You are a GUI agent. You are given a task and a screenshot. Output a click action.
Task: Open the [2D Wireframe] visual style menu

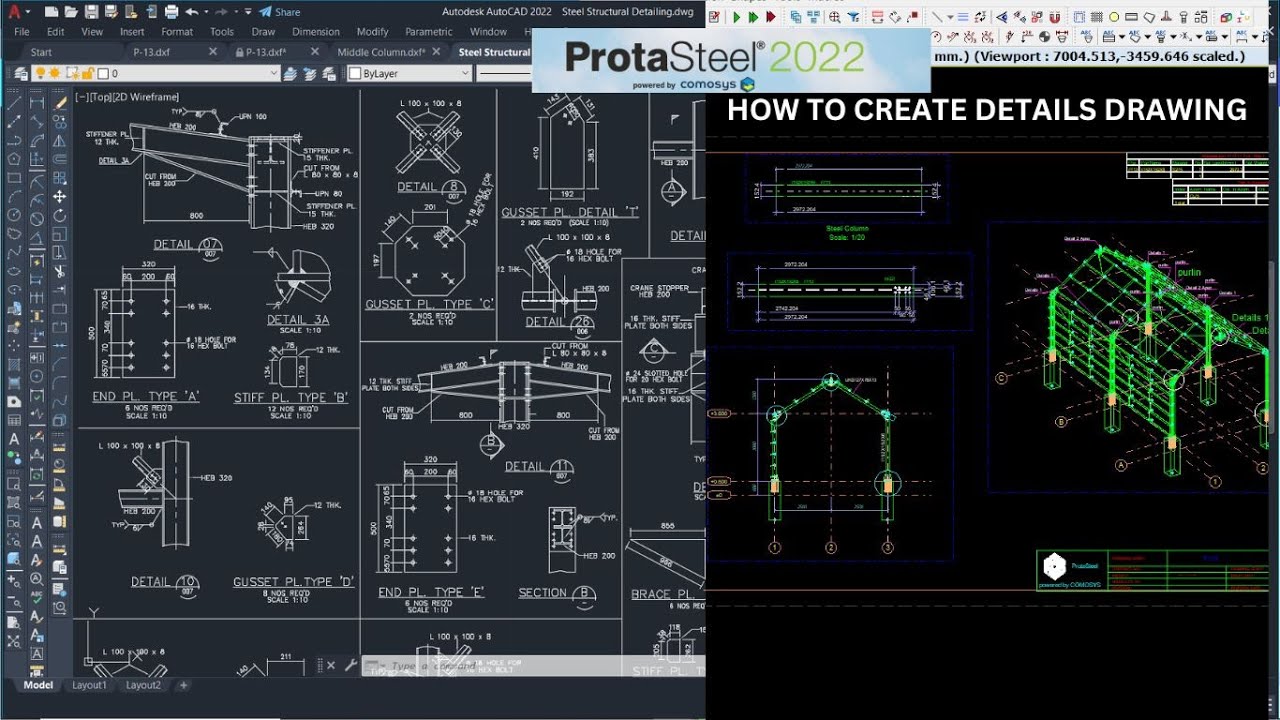tap(145, 97)
